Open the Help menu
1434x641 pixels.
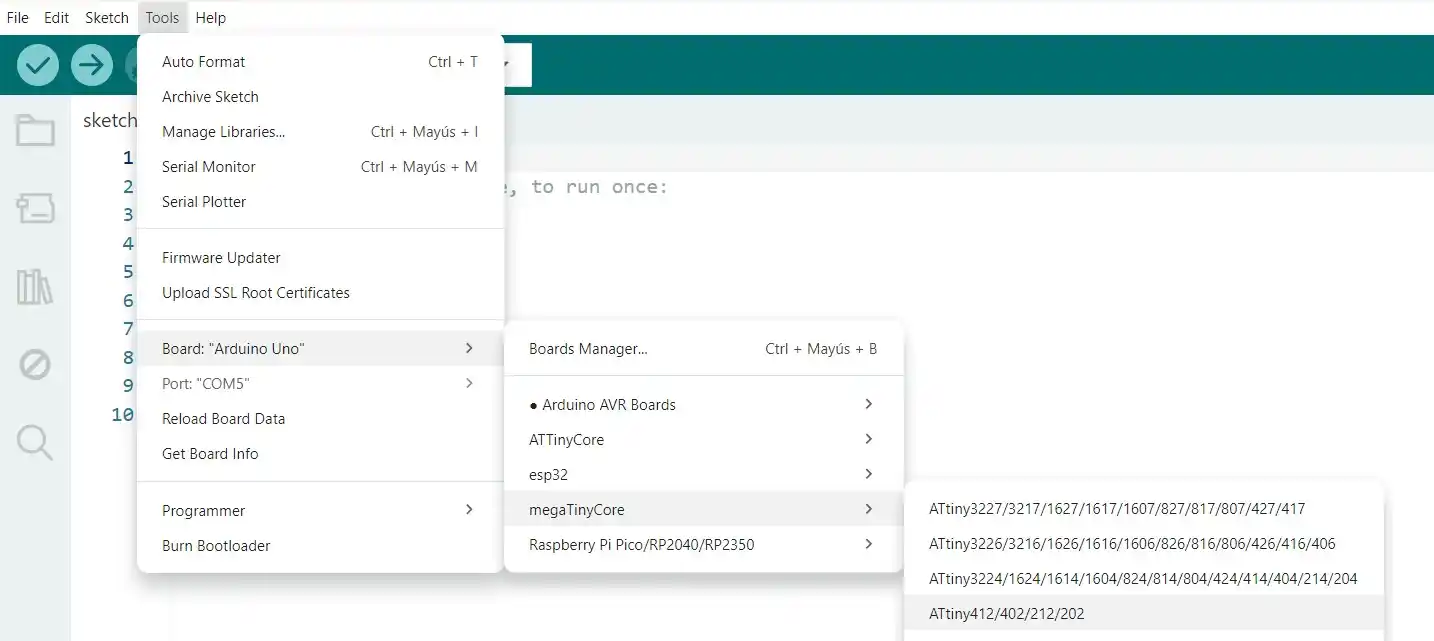coord(211,17)
